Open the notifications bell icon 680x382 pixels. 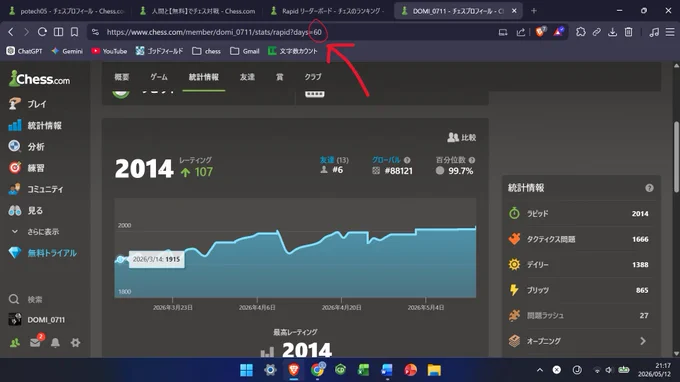(55, 343)
